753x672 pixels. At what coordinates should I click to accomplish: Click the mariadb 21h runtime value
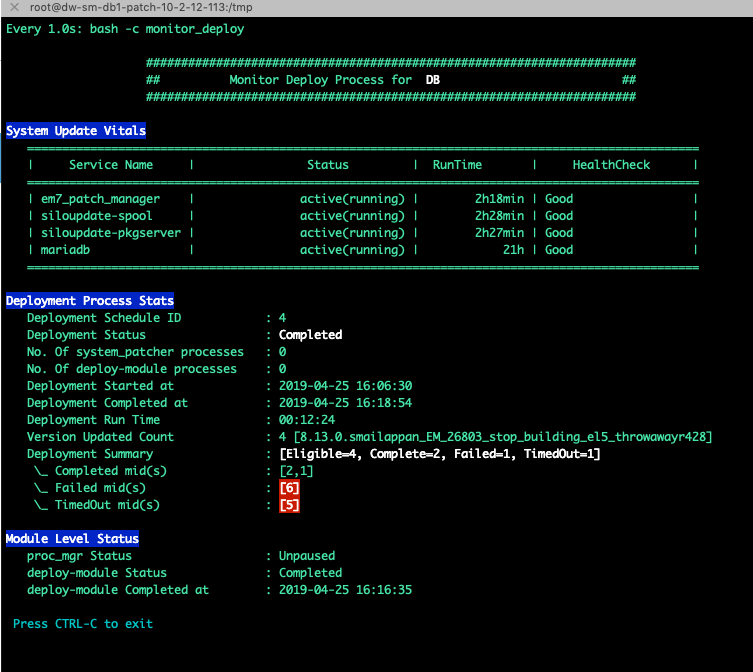(x=513, y=250)
